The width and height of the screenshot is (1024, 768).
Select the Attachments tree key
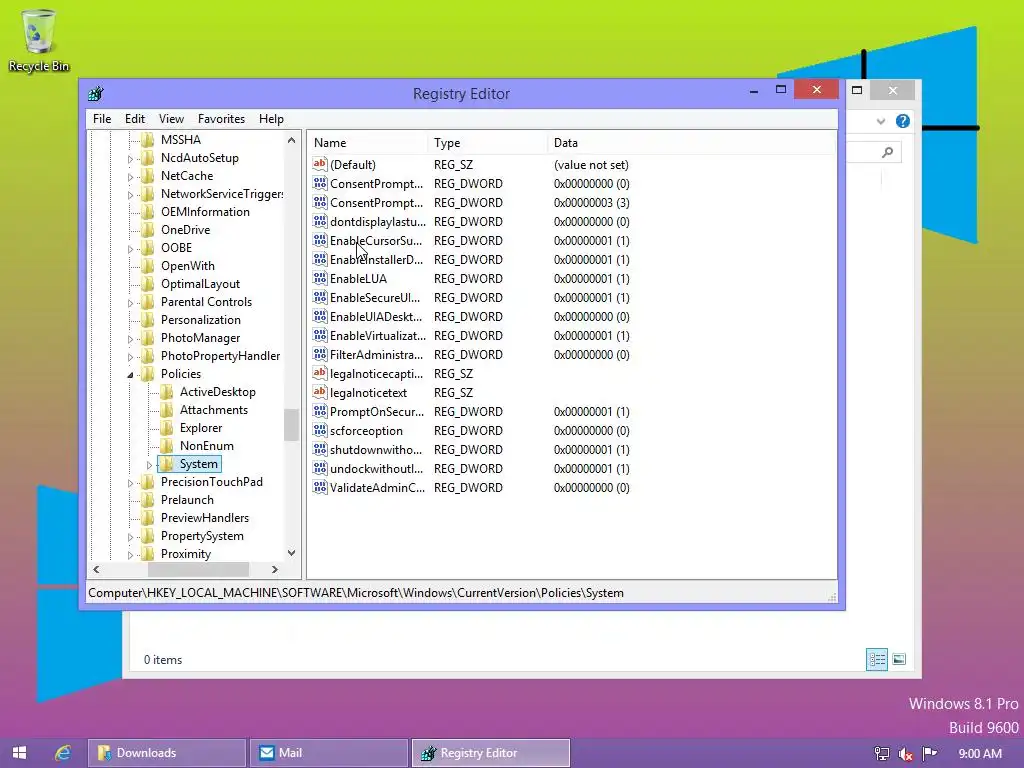pyautogui.click(x=214, y=409)
